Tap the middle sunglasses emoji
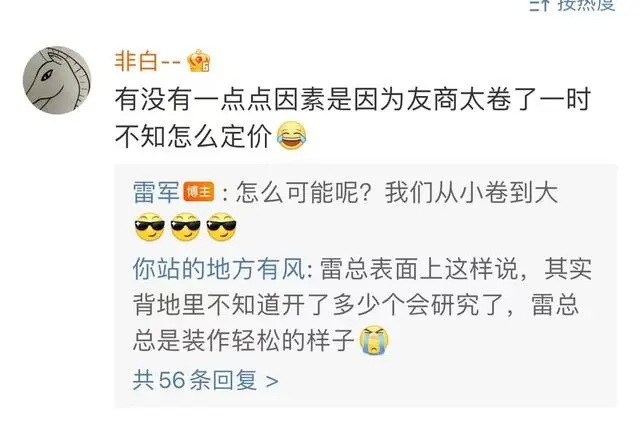The height and width of the screenshot is (421, 640). click(x=186, y=227)
